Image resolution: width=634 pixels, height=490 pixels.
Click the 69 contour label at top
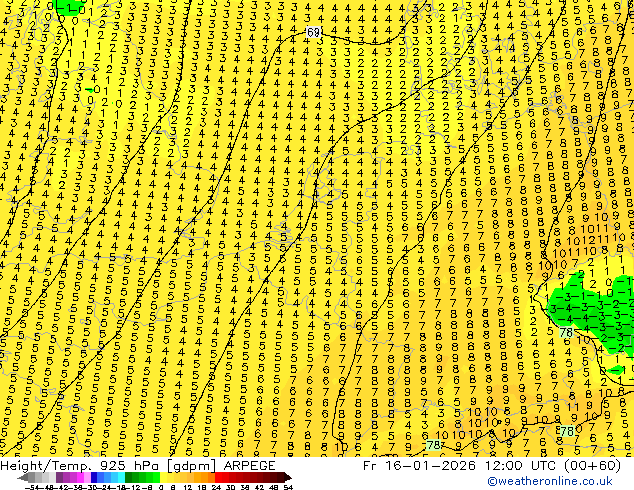[x=313, y=32]
